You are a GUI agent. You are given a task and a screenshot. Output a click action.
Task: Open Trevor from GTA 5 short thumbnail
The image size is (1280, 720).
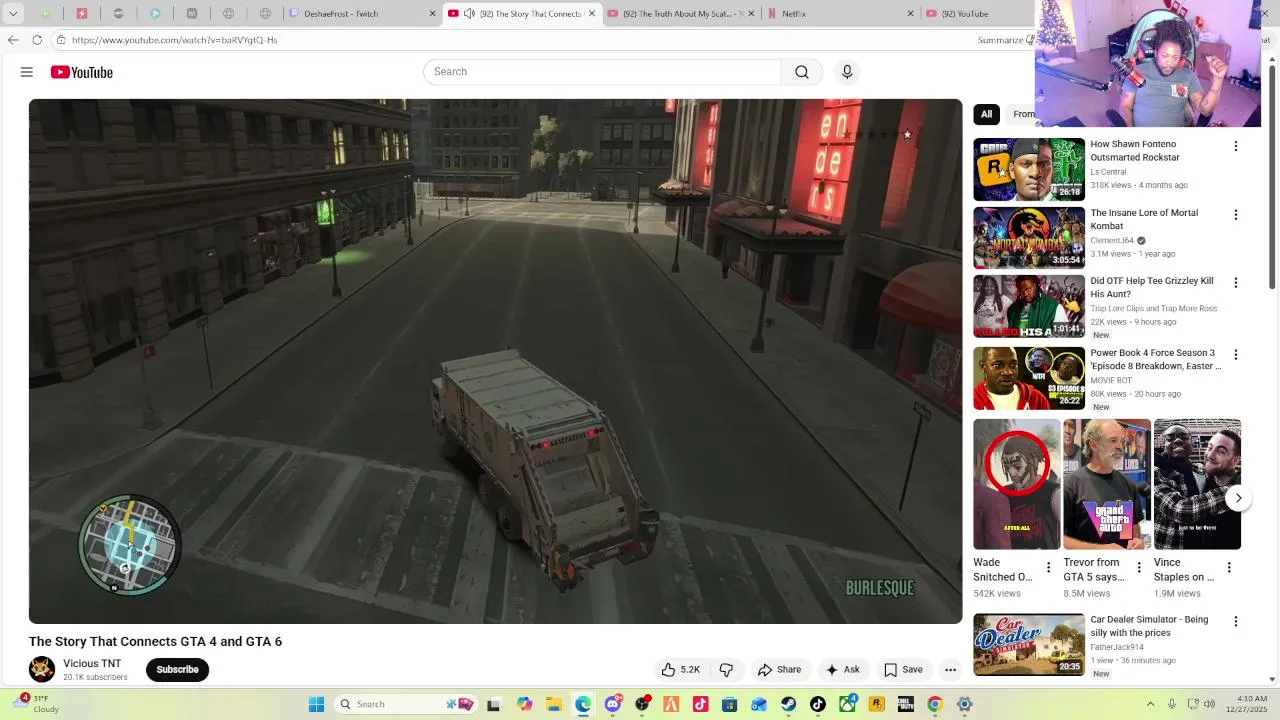(x=1107, y=484)
